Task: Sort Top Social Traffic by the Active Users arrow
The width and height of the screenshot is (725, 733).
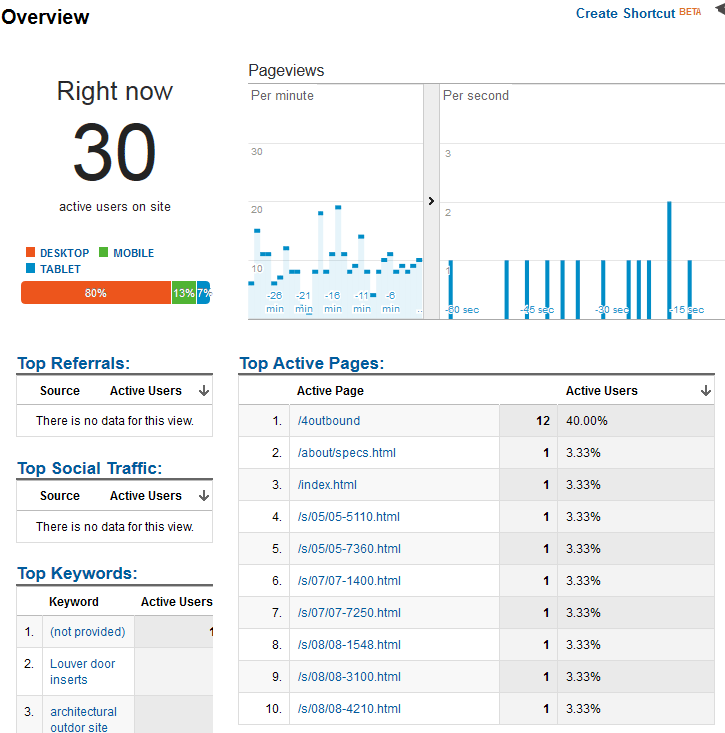Action: 204,496
